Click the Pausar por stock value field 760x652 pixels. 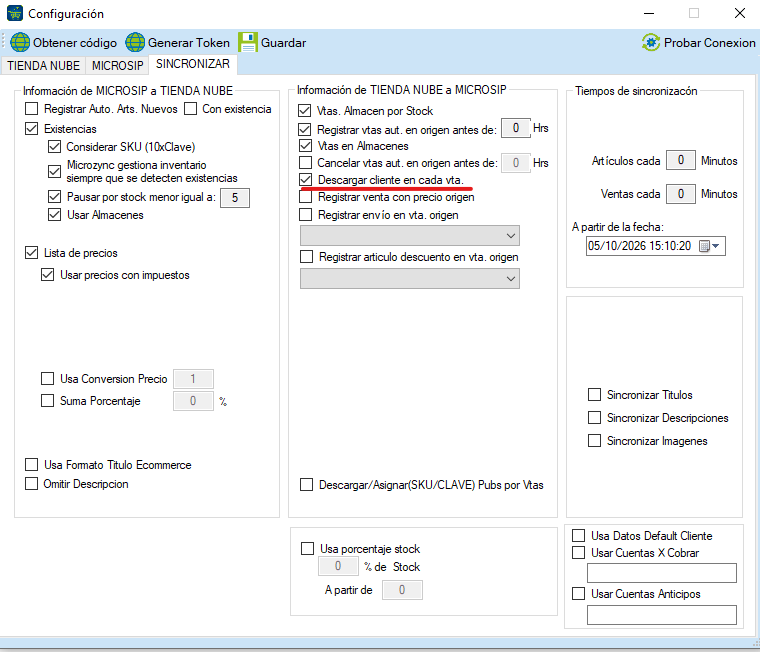tap(235, 198)
